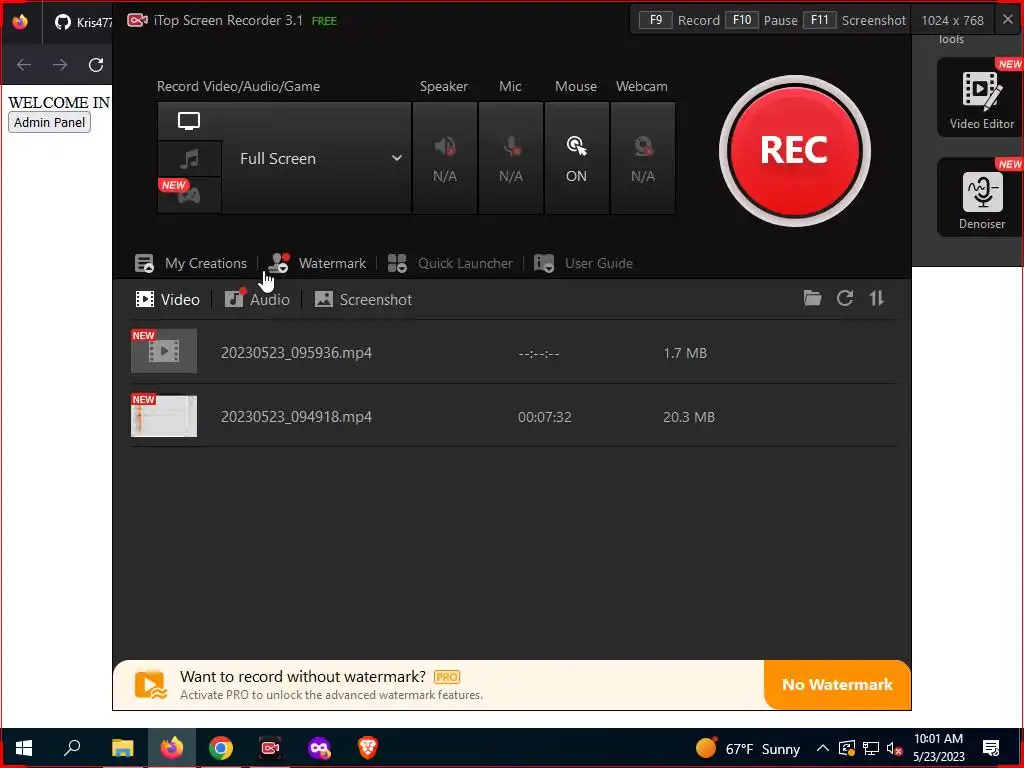Image resolution: width=1024 pixels, height=768 pixels.
Task: Open the weather widget 67°F Sunny
Action: tap(748, 748)
